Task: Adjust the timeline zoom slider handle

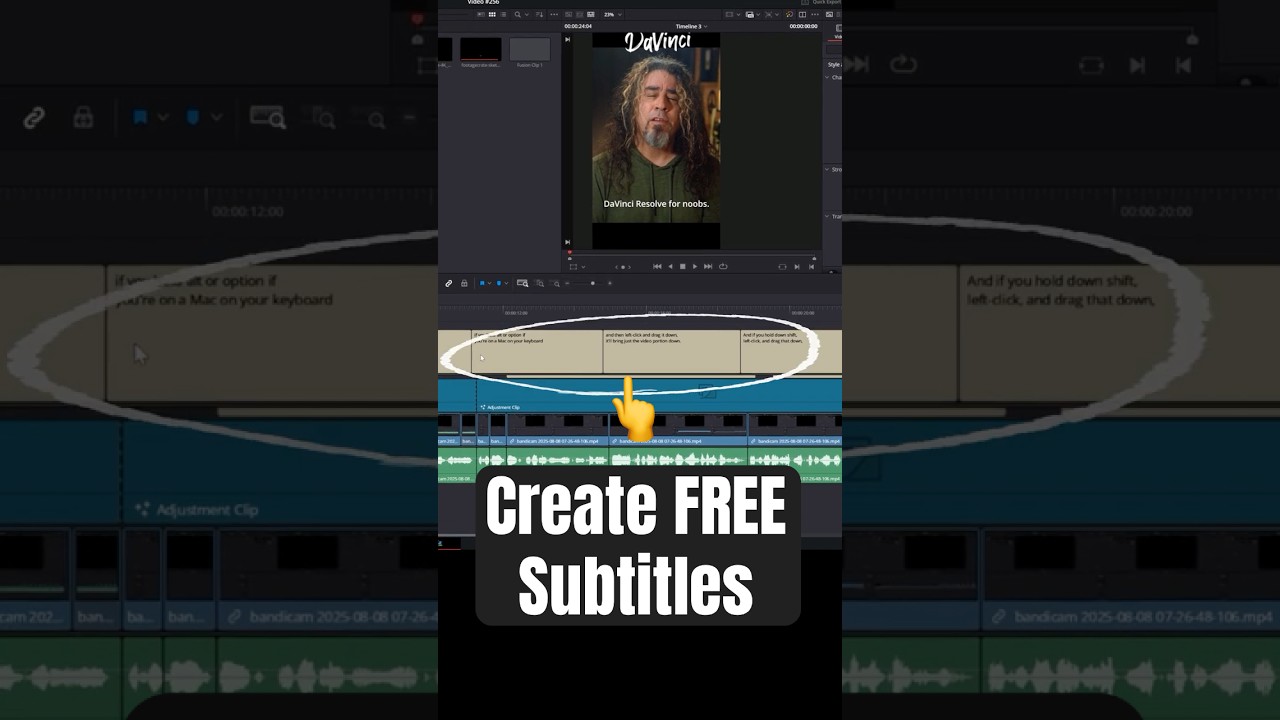Action: point(593,283)
